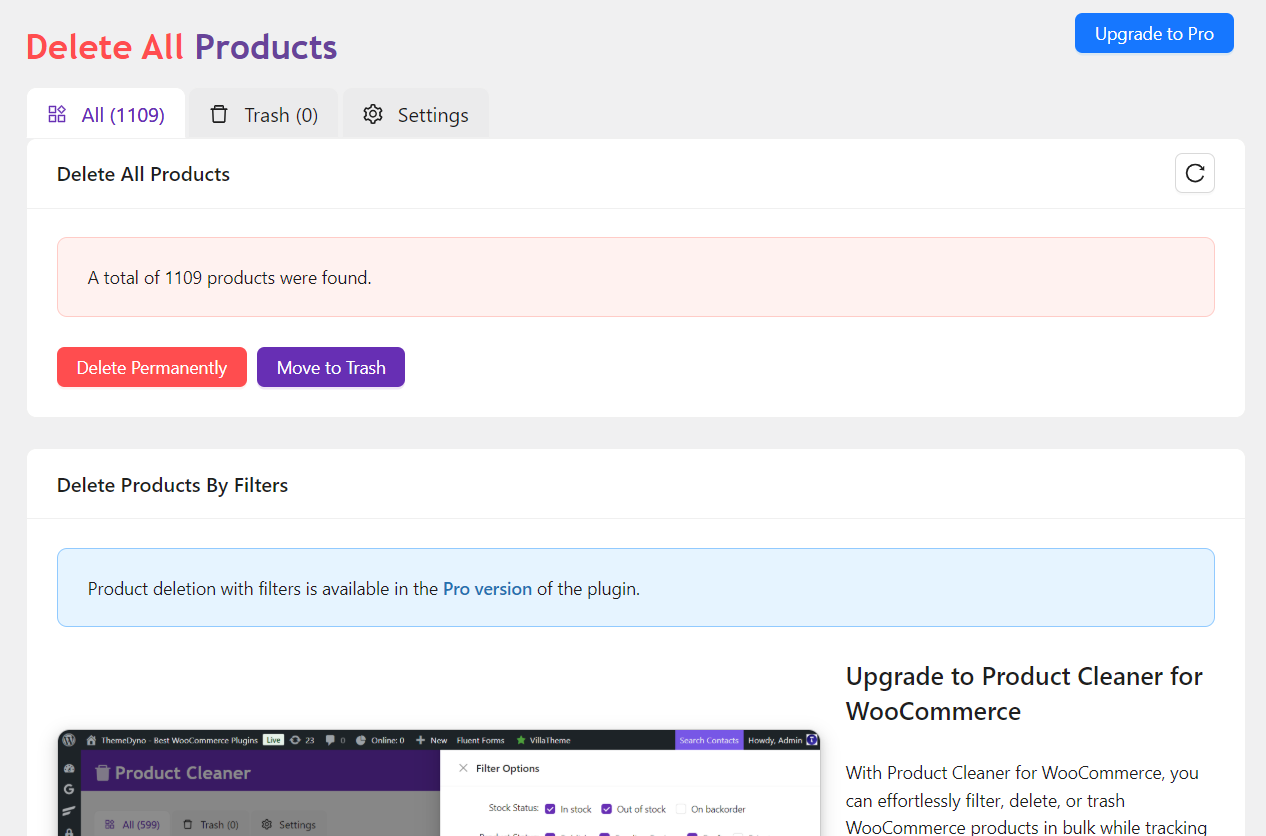Image resolution: width=1266 pixels, height=836 pixels.
Task: Click the 'A total of 1109 products were found.' notice
Action: point(636,277)
